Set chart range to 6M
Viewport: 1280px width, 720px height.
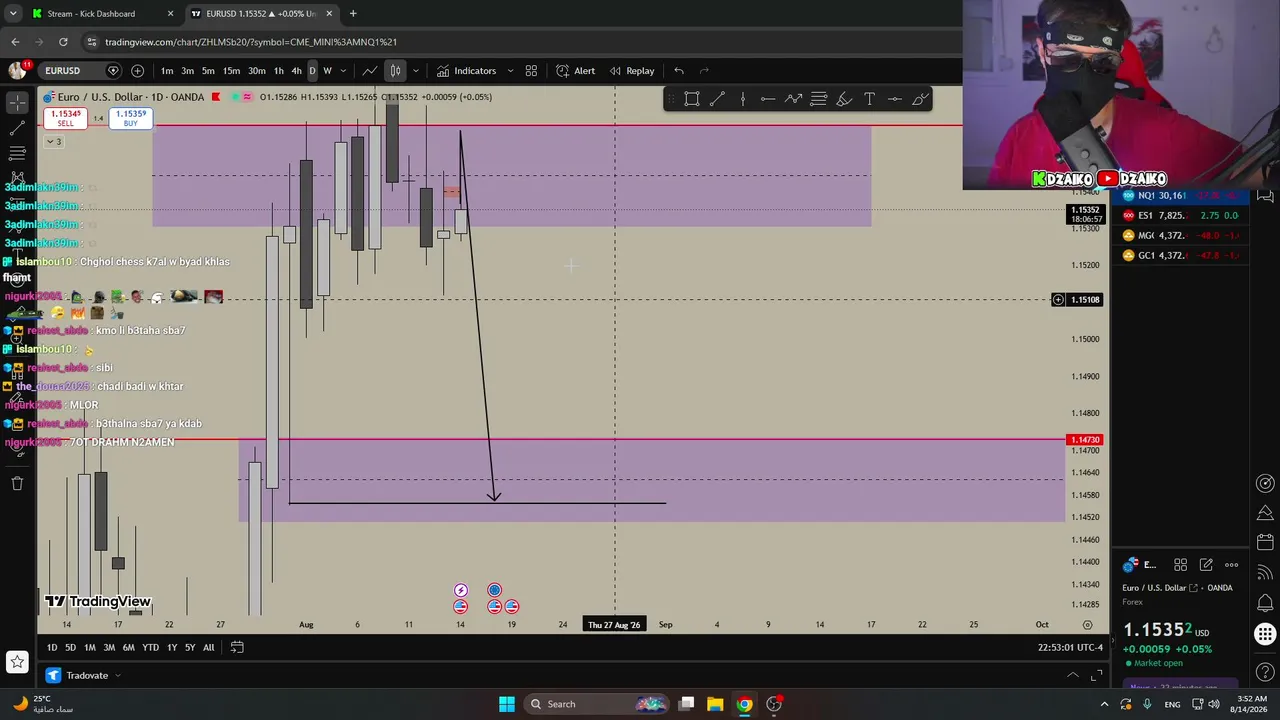point(128,648)
